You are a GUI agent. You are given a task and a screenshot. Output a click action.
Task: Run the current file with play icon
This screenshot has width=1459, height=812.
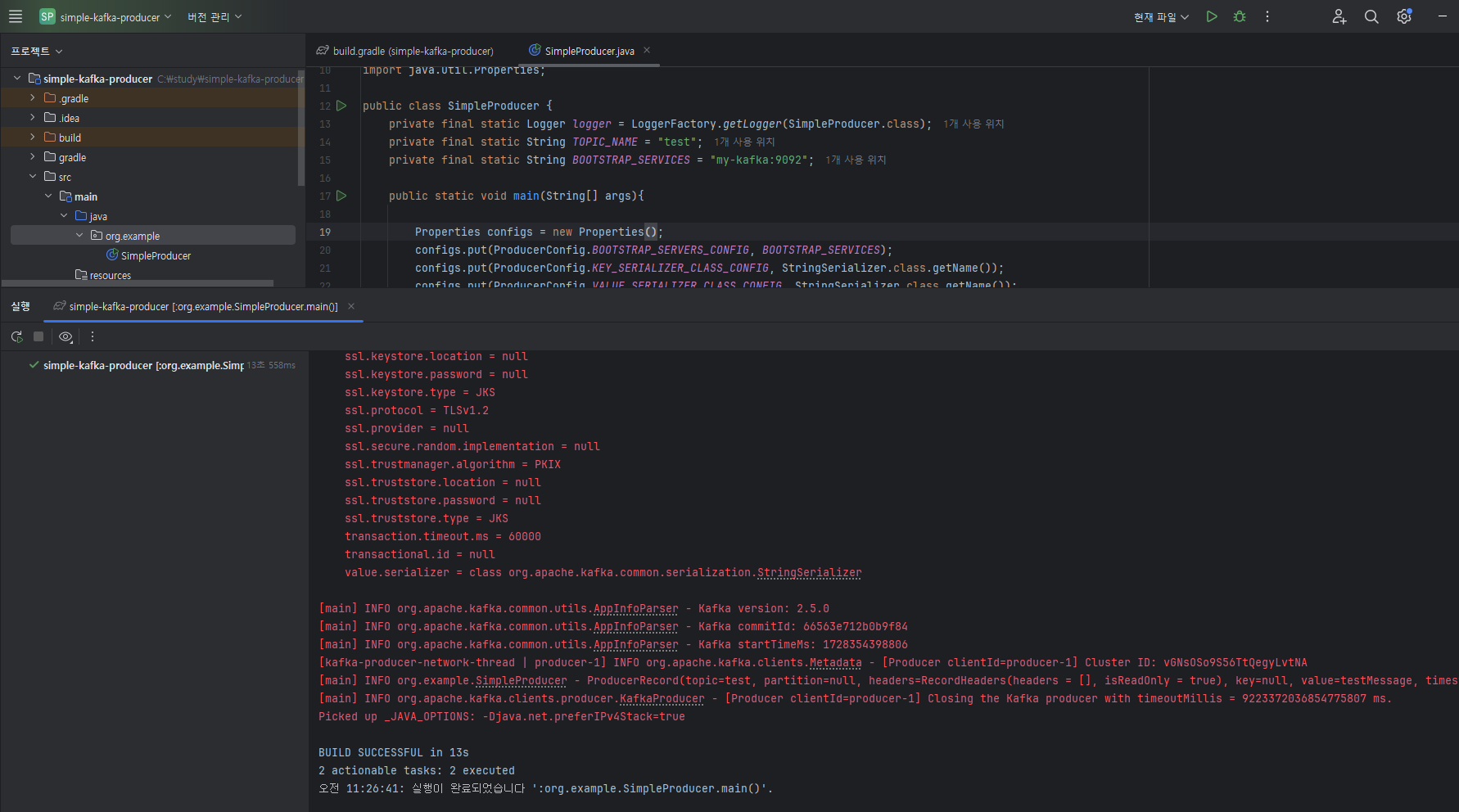[x=1212, y=16]
